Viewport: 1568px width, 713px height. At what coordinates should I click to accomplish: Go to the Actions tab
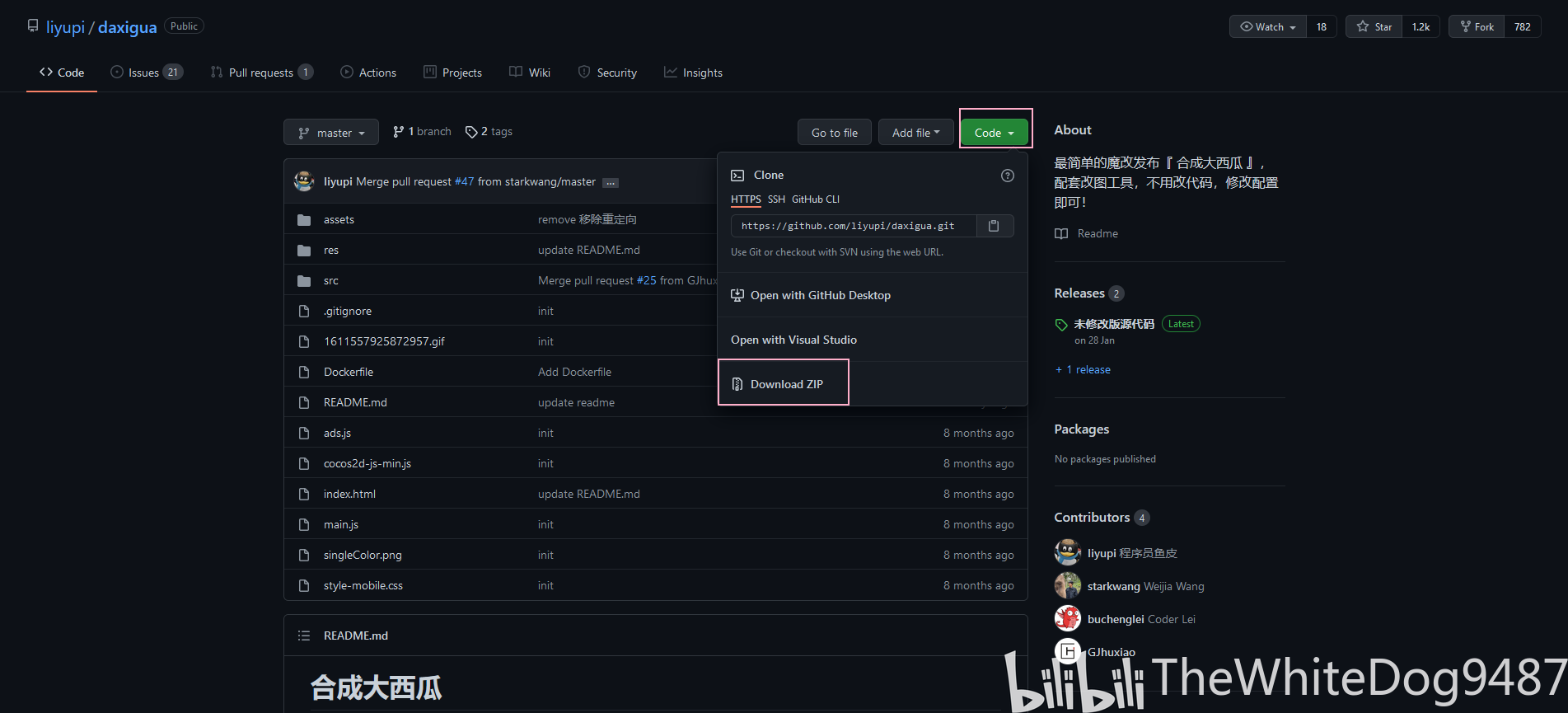[368, 73]
